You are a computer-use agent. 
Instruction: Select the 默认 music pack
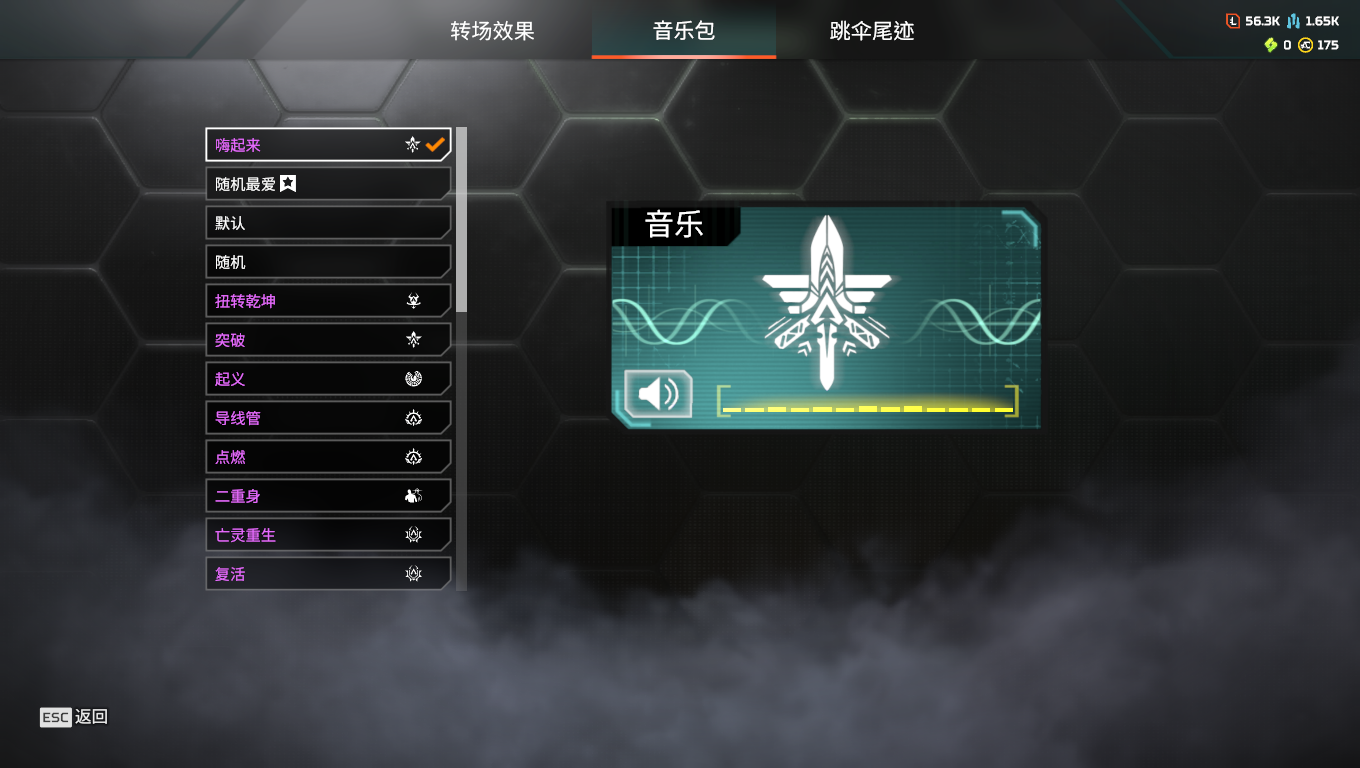point(328,223)
